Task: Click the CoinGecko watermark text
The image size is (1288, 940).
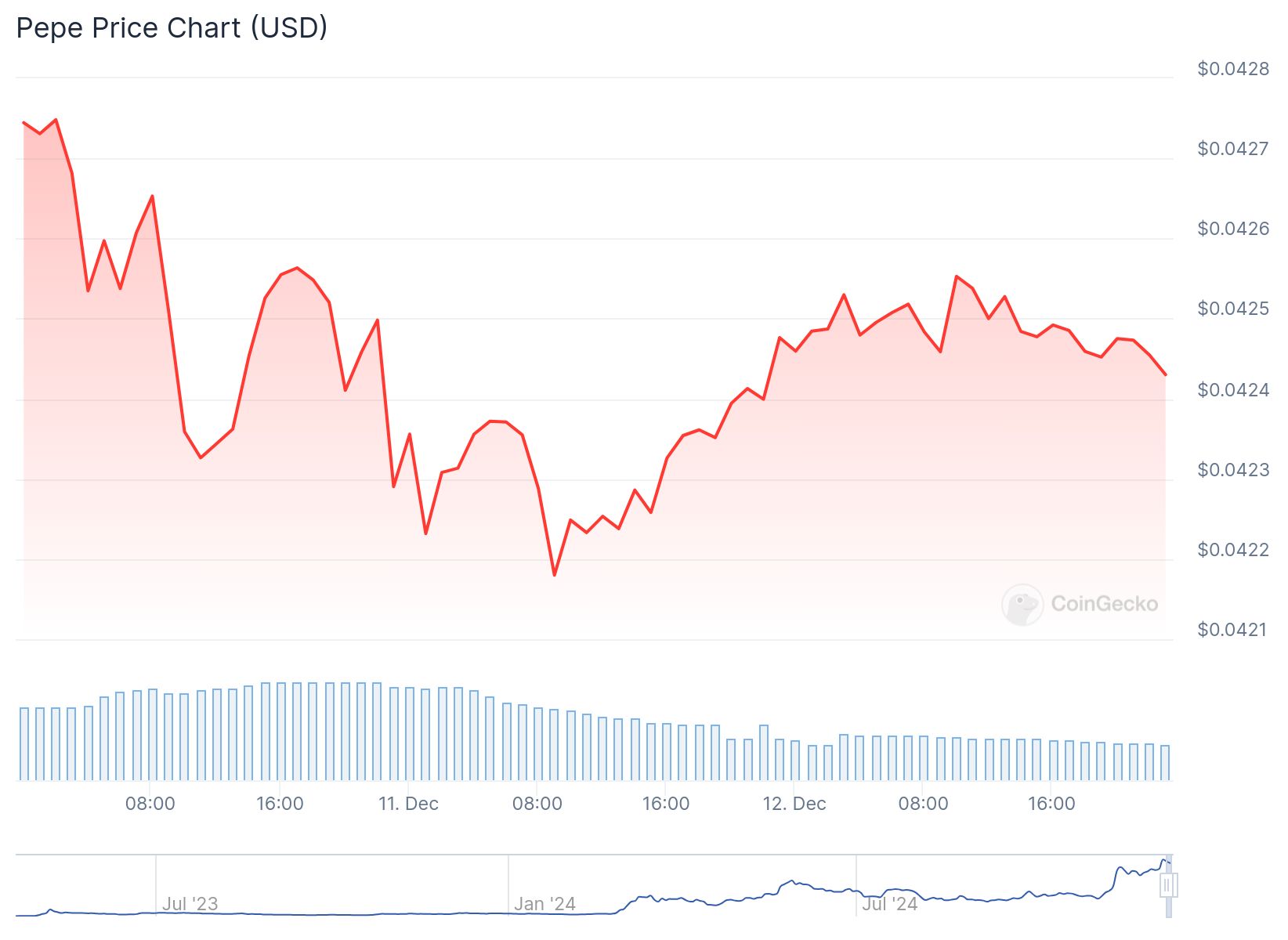Action: (x=1104, y=604)
